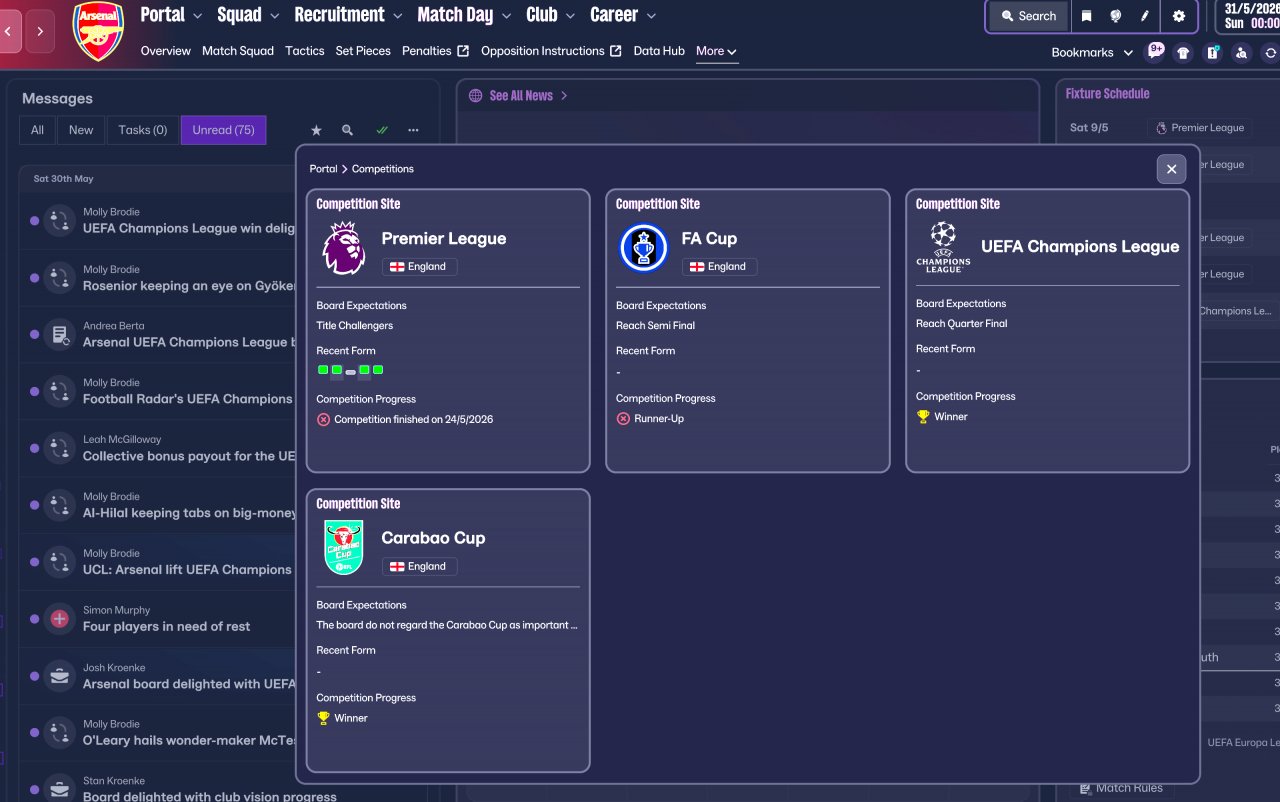This screenshot has width=1280, height=802.
Task: Click the exclamation alert icon
Action: [1213, 53]
